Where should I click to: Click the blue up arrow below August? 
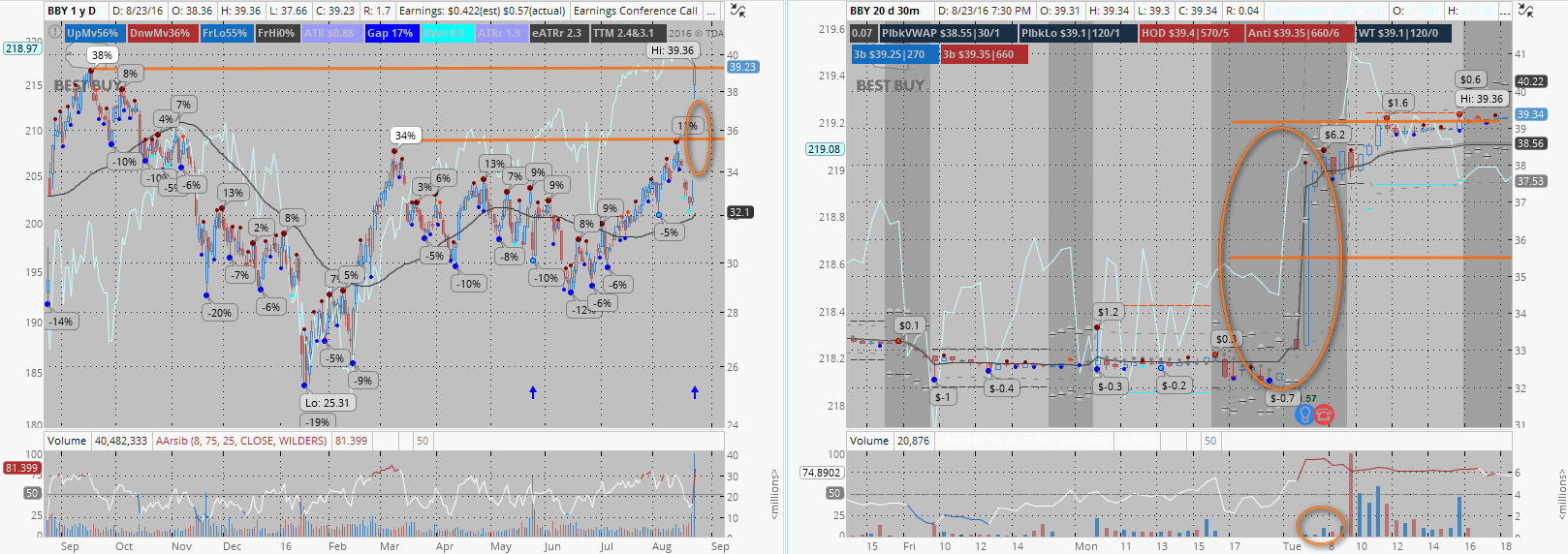point(695,392)
